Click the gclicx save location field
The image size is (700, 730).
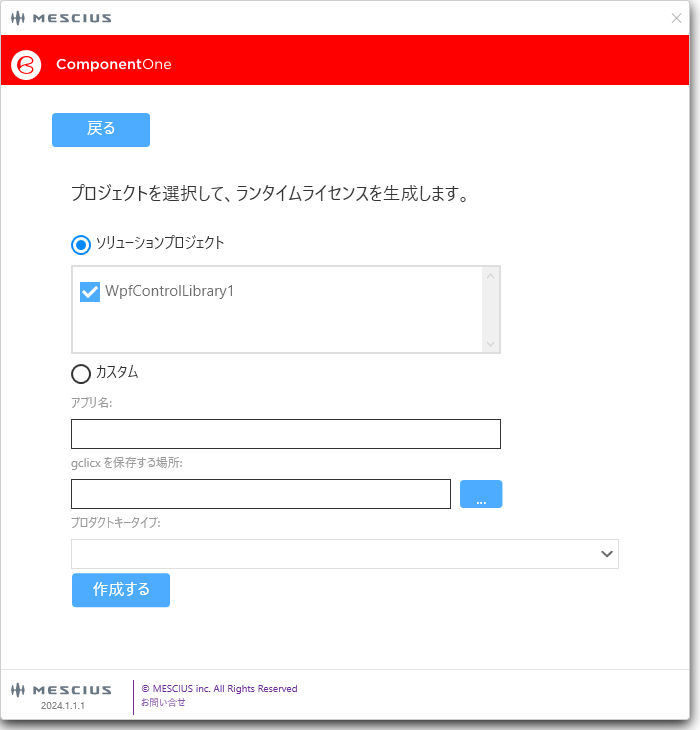(261, 494)
